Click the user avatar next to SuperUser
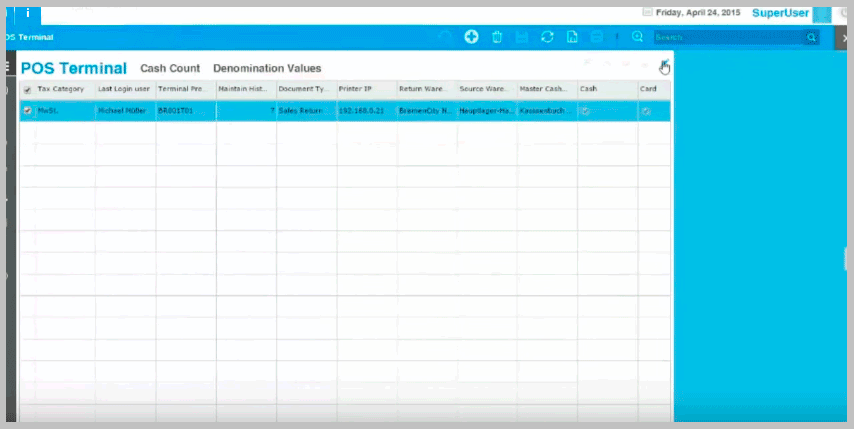 tap(822, 15)
